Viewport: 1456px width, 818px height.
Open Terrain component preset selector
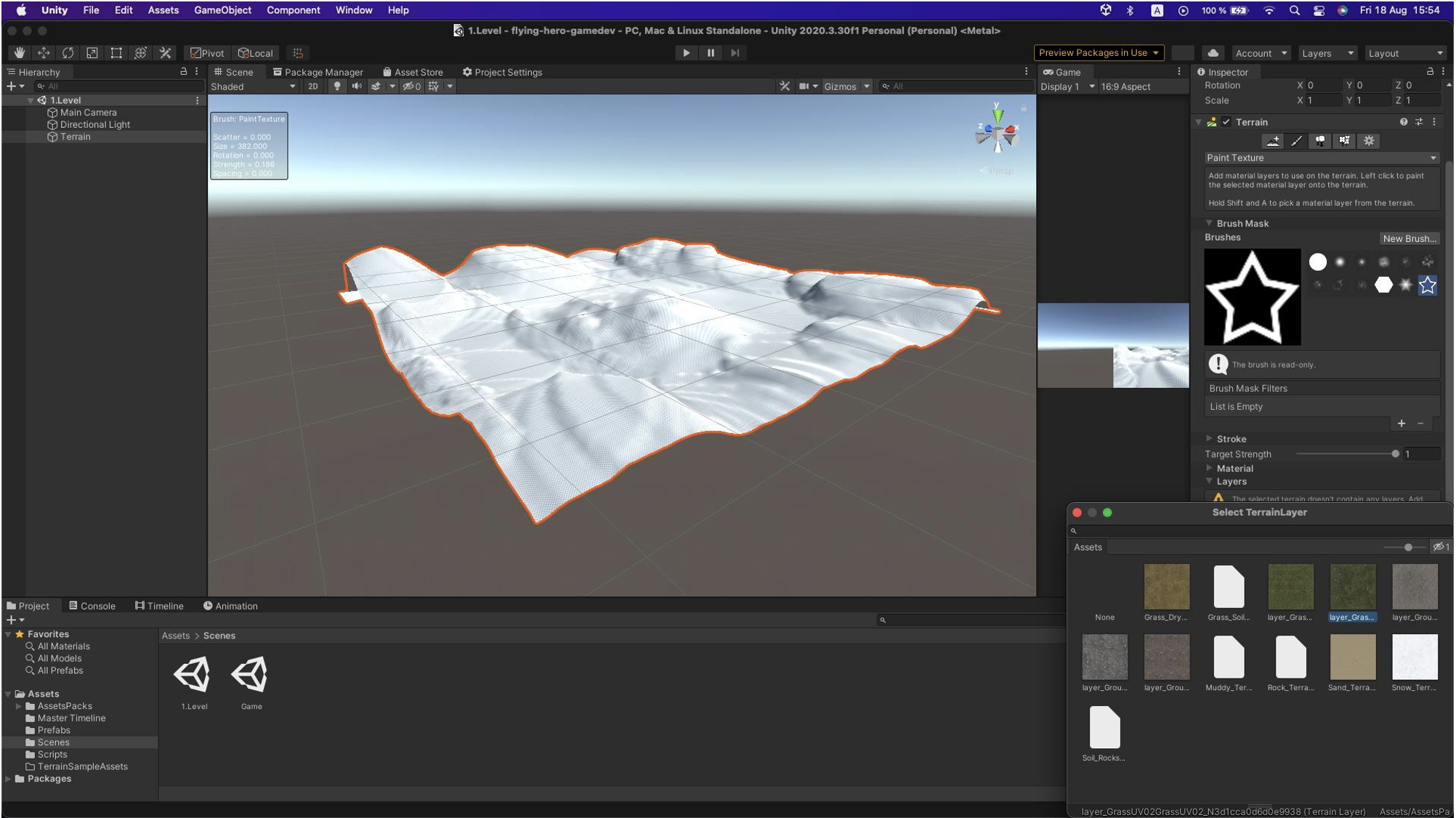(x=1419, y=122)
